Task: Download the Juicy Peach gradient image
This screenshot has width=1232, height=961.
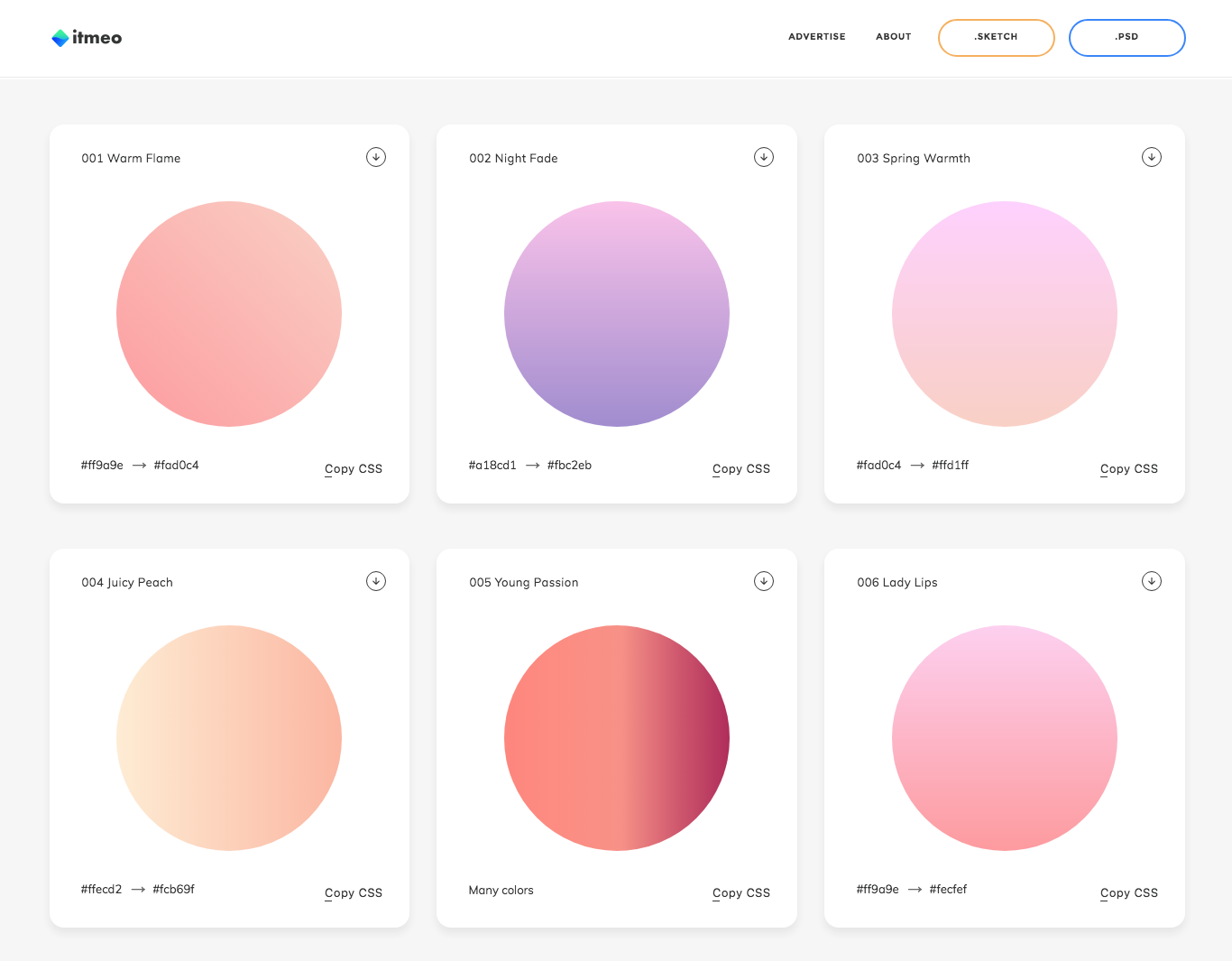Action: 376,581
